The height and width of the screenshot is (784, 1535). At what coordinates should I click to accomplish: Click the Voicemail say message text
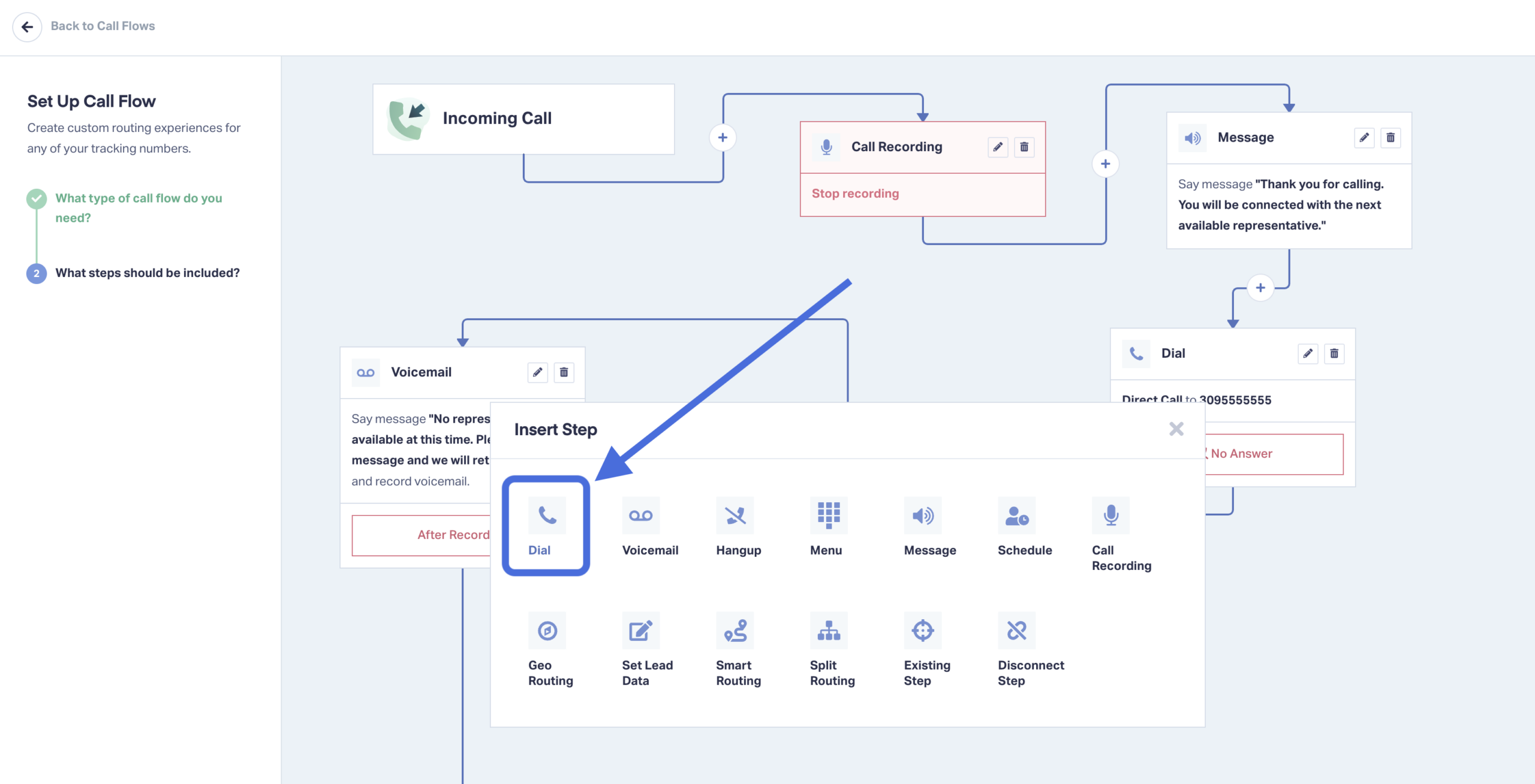tap(421, 450)
